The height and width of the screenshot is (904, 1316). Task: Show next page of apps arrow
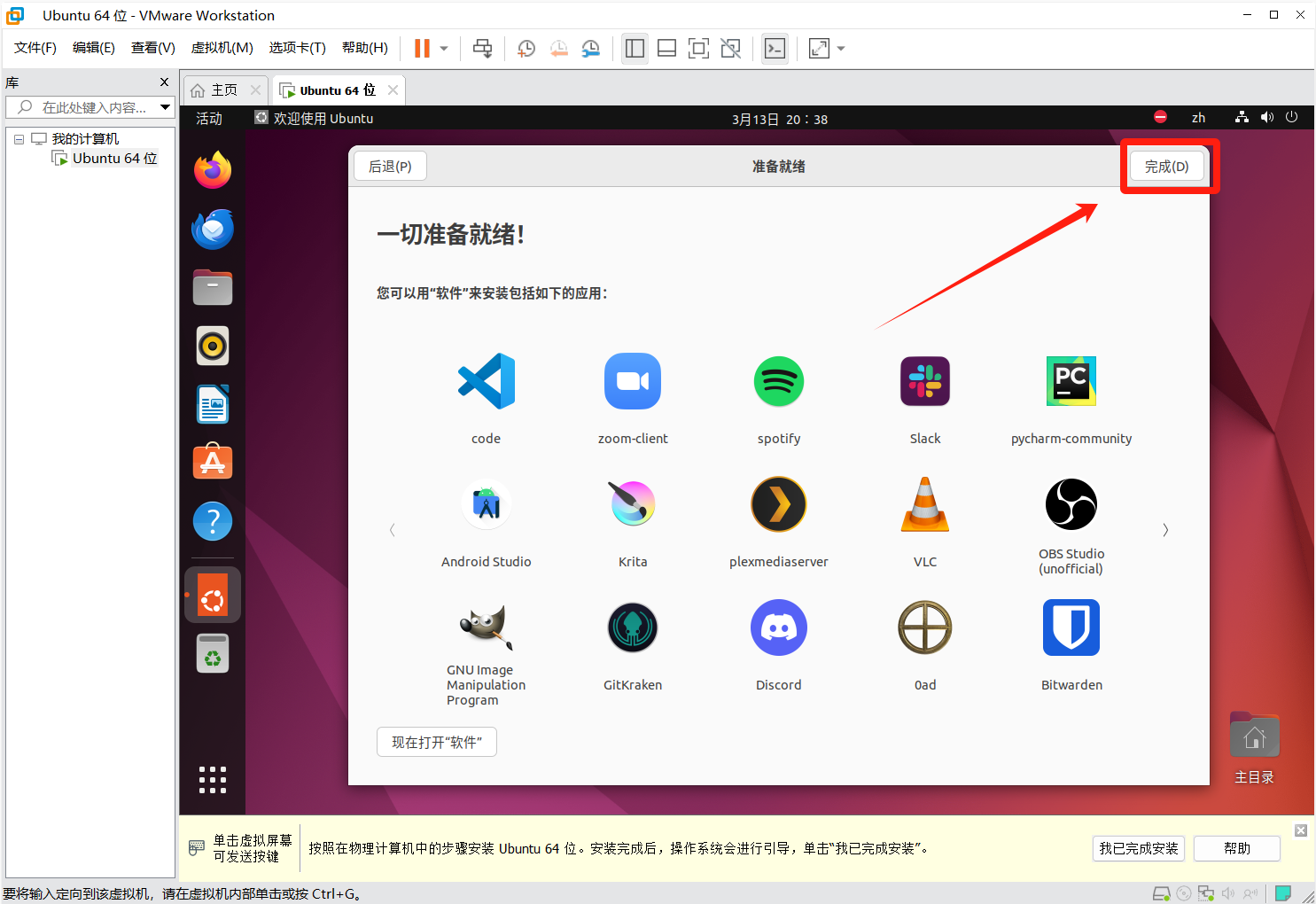point(1165,530)
